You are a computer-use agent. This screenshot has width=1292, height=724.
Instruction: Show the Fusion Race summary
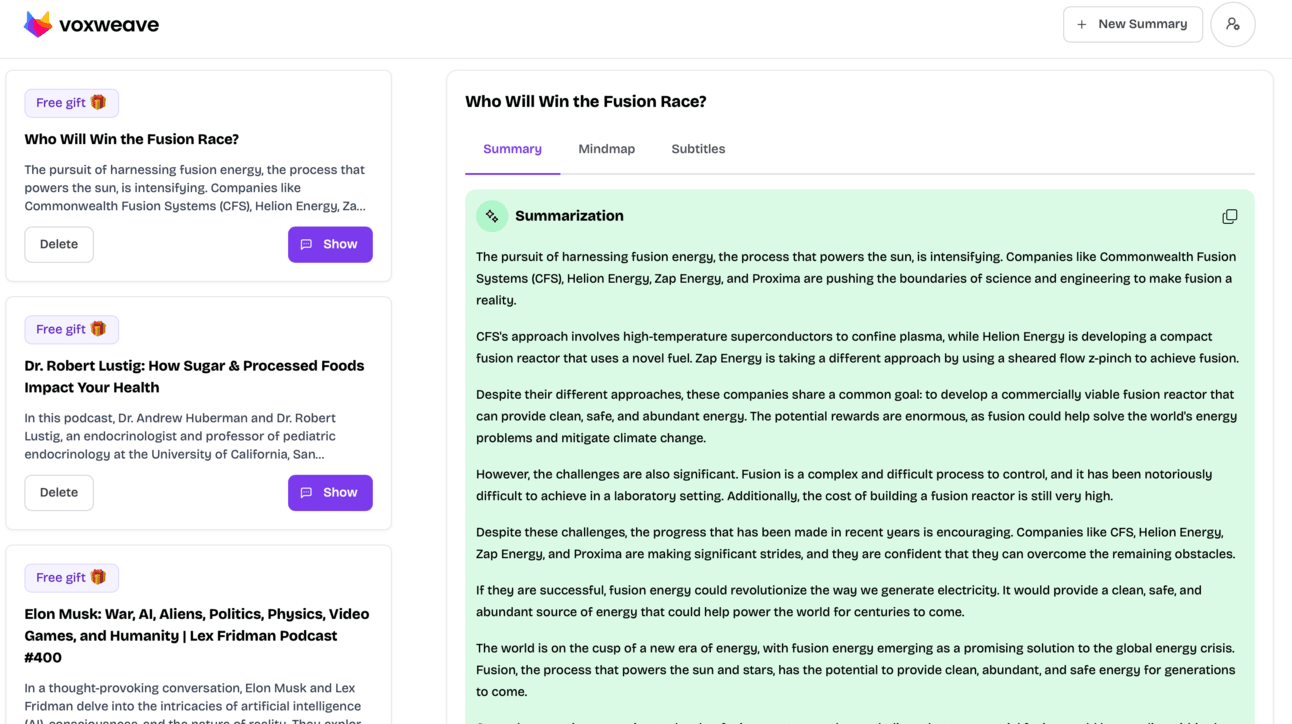click(330, 244)
